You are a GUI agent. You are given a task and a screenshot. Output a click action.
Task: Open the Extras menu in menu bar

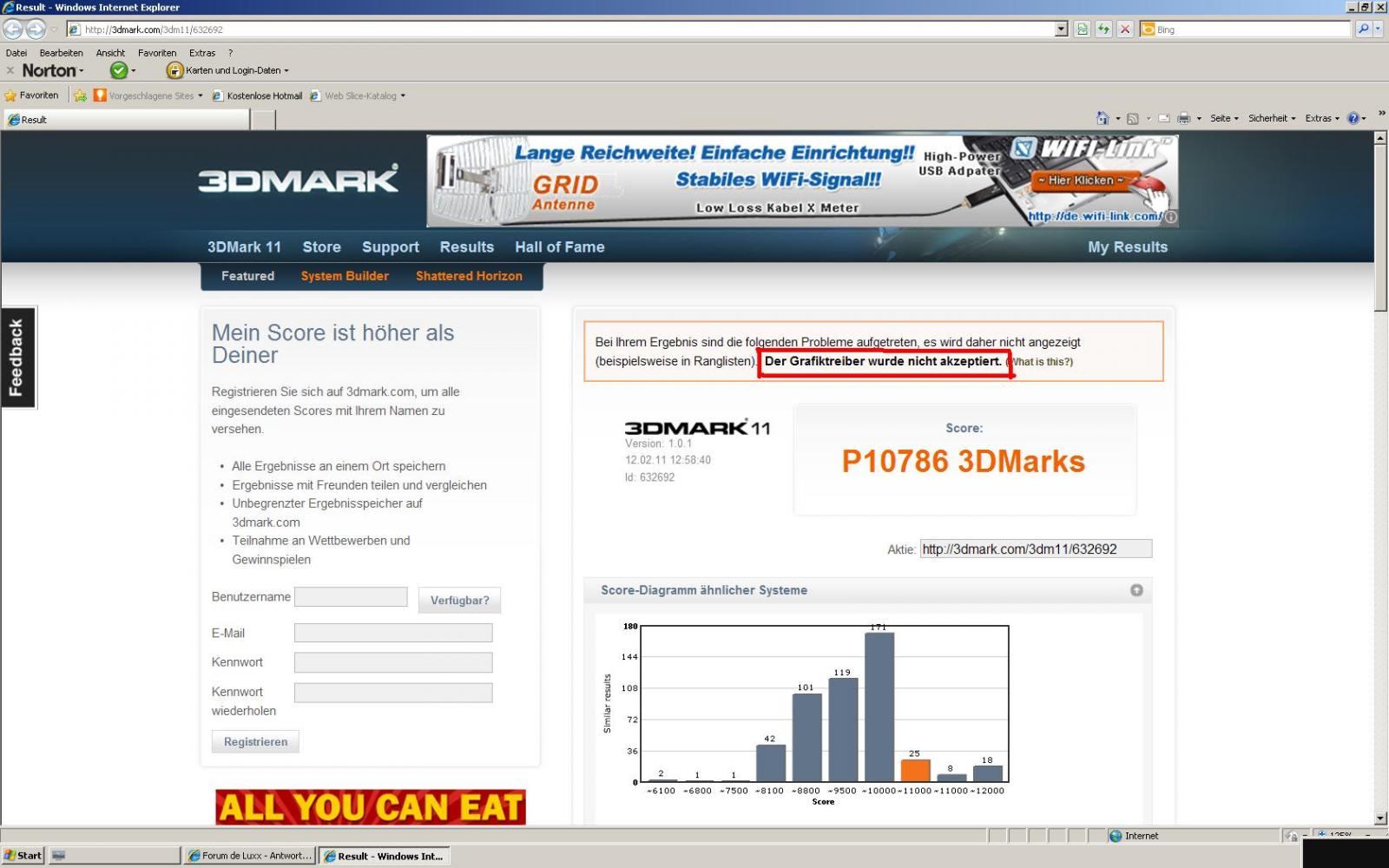coord(202,53)
